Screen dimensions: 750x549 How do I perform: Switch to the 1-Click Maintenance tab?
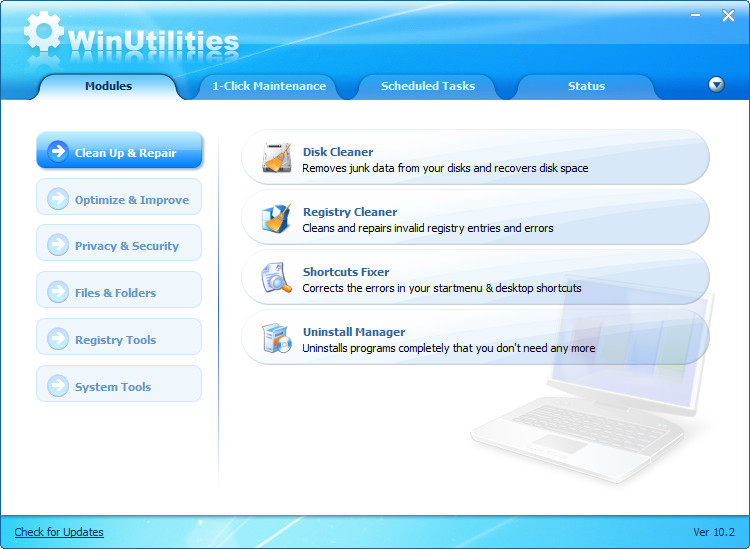[268, 86]
